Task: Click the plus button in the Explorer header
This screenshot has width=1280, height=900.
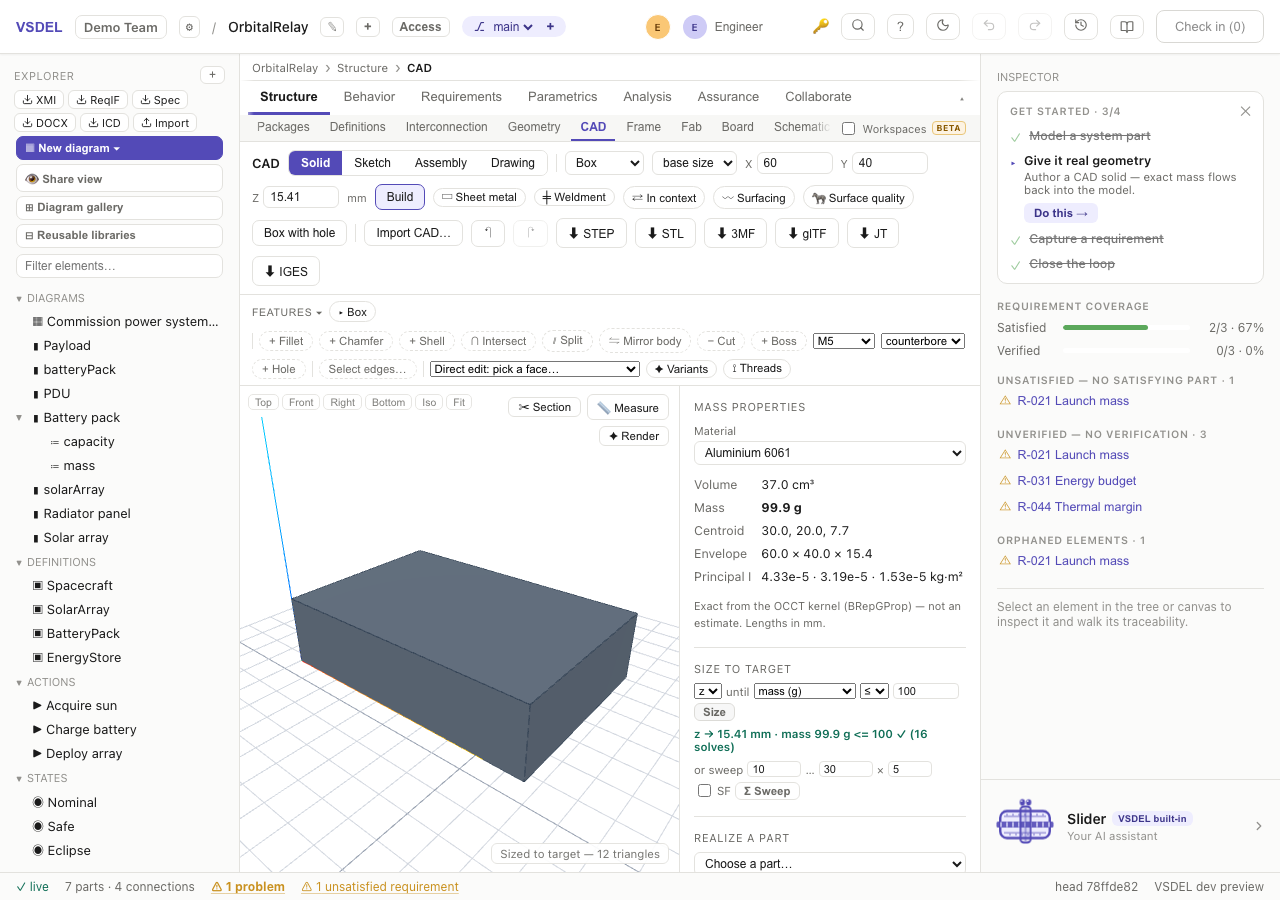Action: [x=212, y=75]
